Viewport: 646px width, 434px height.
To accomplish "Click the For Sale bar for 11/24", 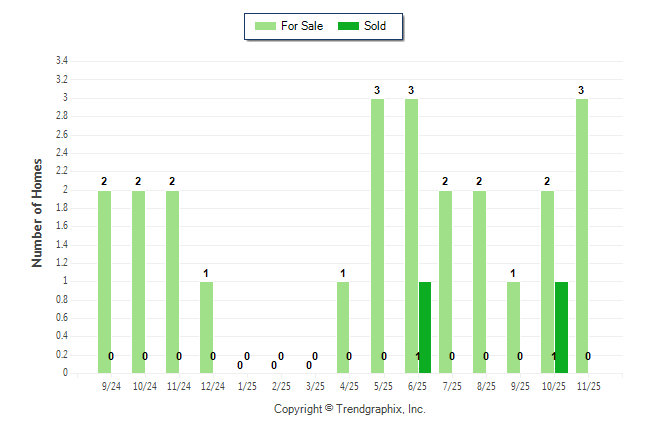I will (x=172, y=282).
